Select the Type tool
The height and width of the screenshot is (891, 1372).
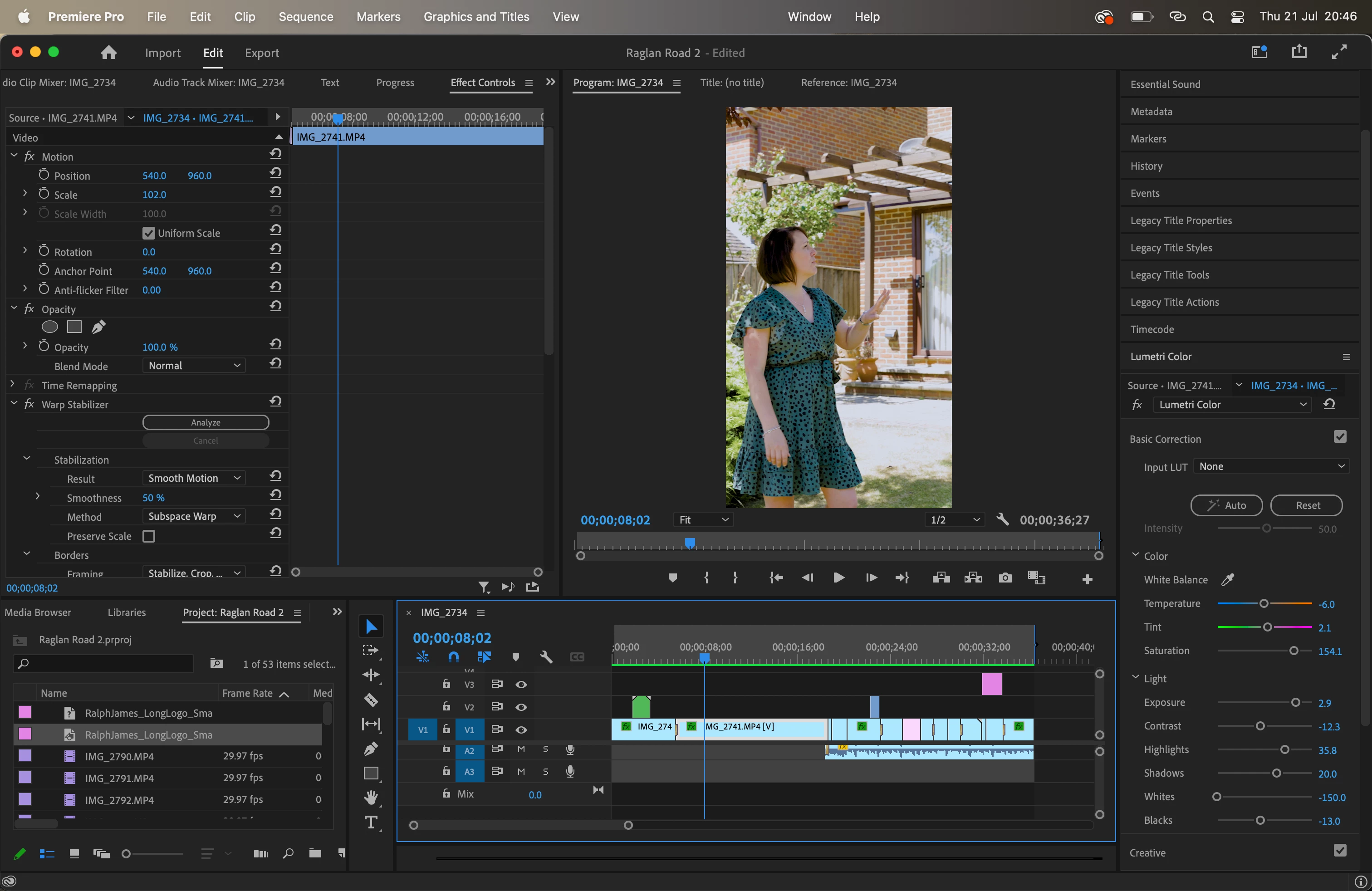pos(371,822)
